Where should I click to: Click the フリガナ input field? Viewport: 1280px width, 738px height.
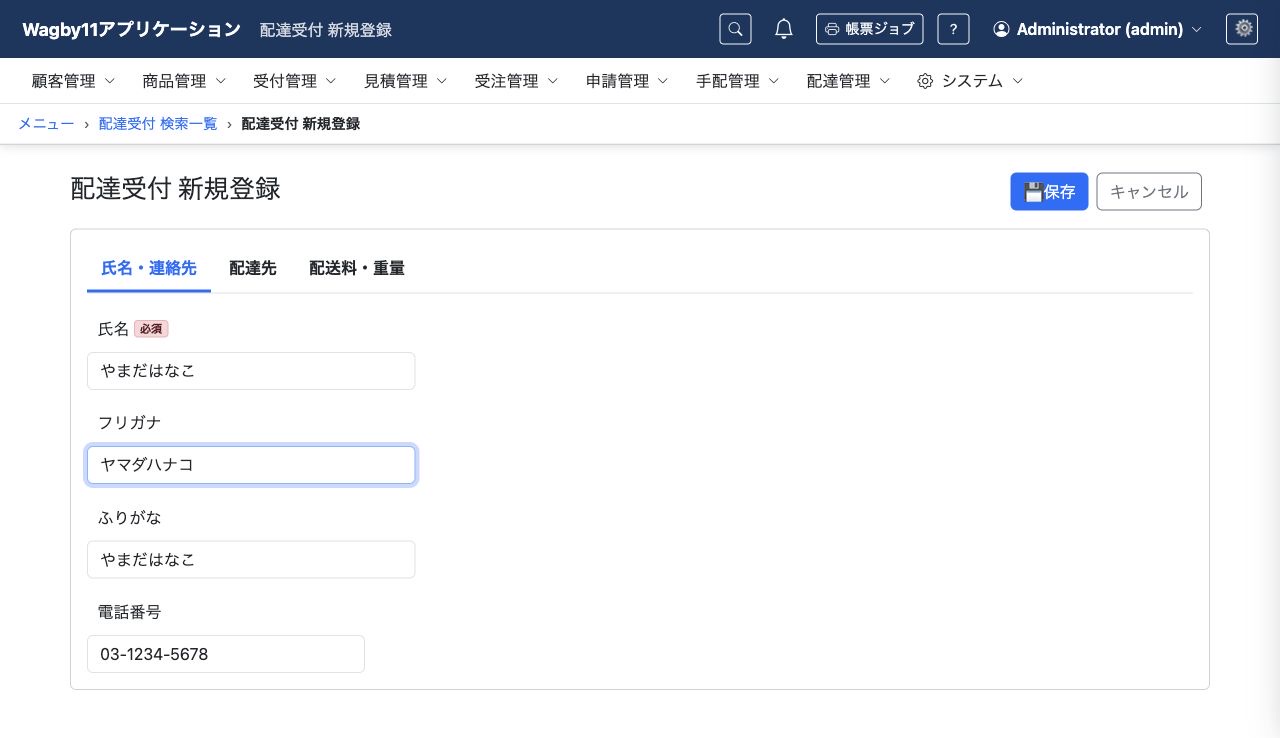251,465
